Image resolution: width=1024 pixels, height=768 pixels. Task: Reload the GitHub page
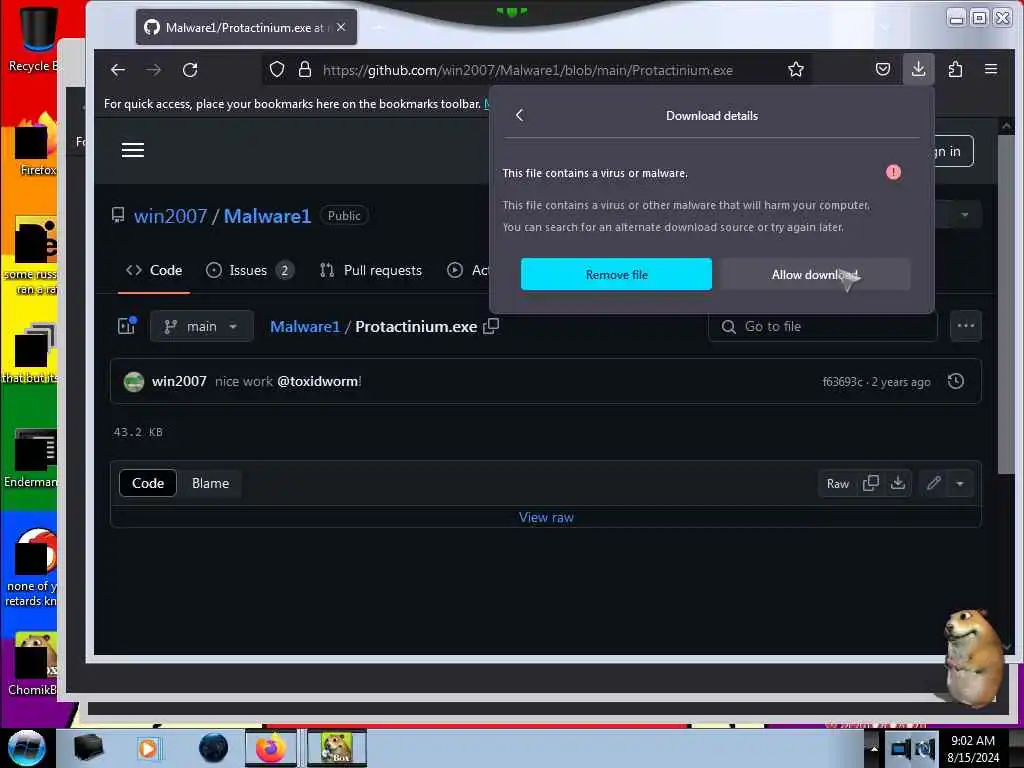[190, 70]
